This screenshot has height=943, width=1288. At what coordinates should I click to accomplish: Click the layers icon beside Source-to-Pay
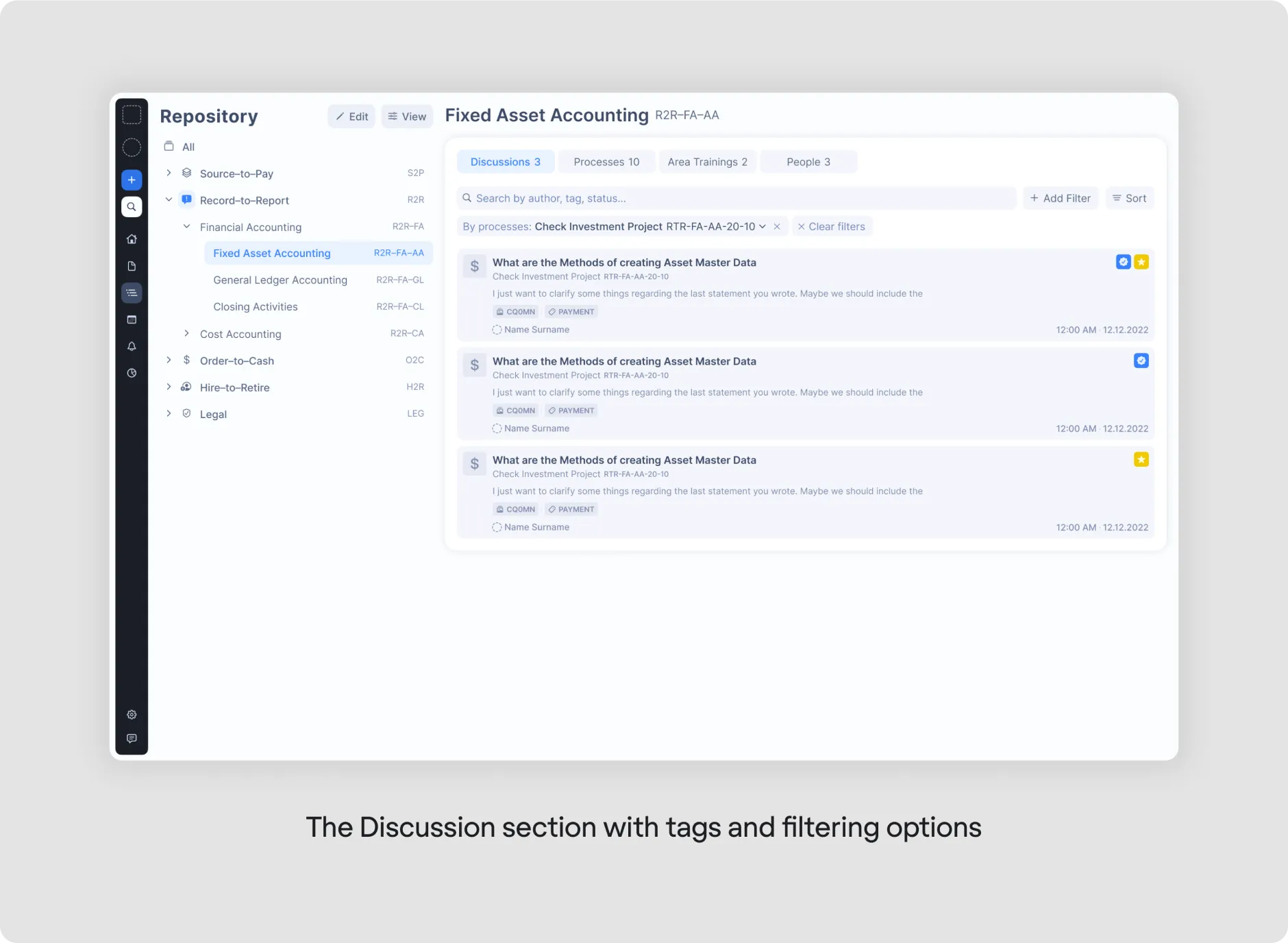point(186,173)
